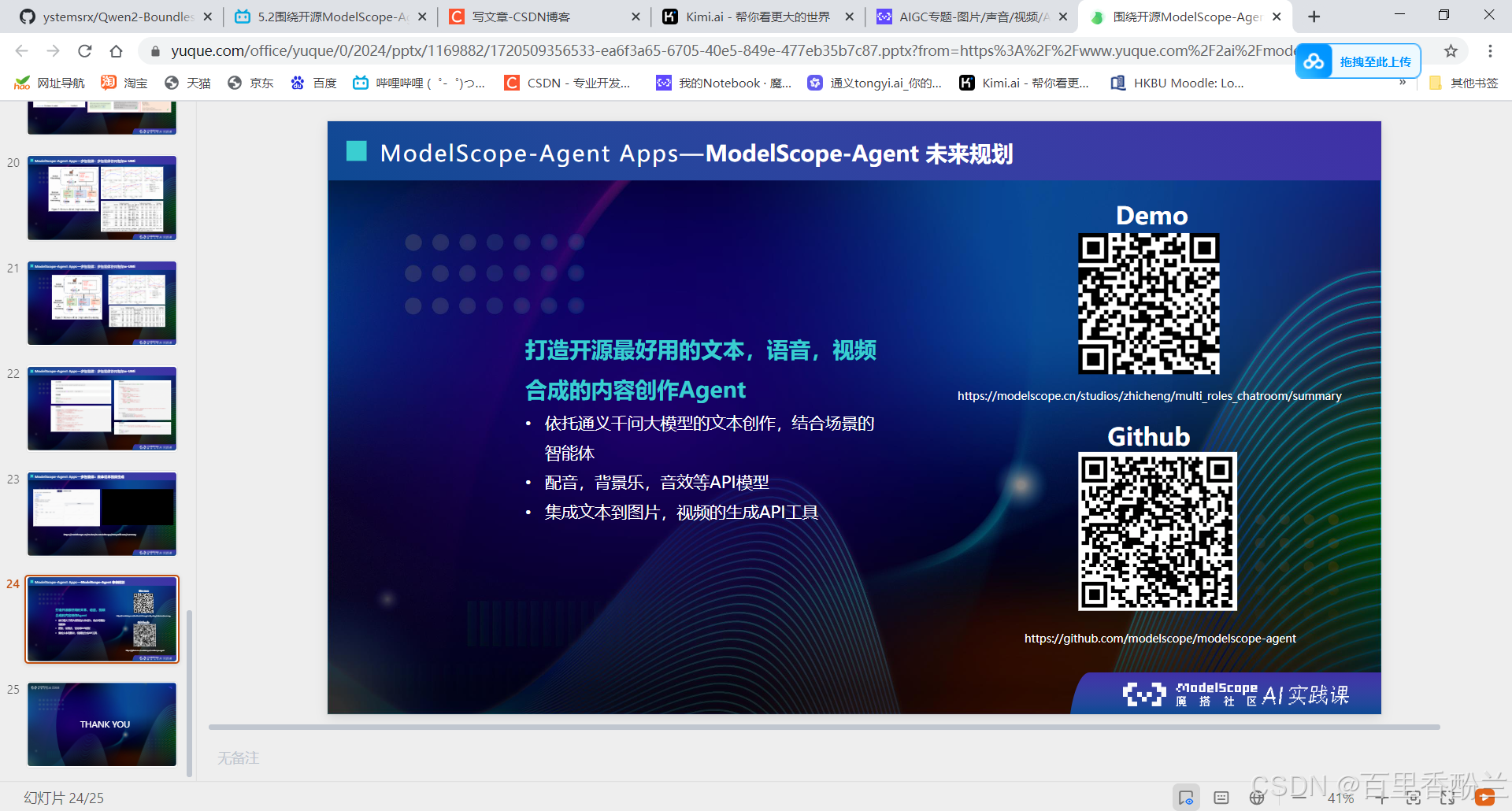The width and height of the screenshot is (1512, 811).
Task: Click the cloud upload extension icon
Action: [x=1314, y=61]
